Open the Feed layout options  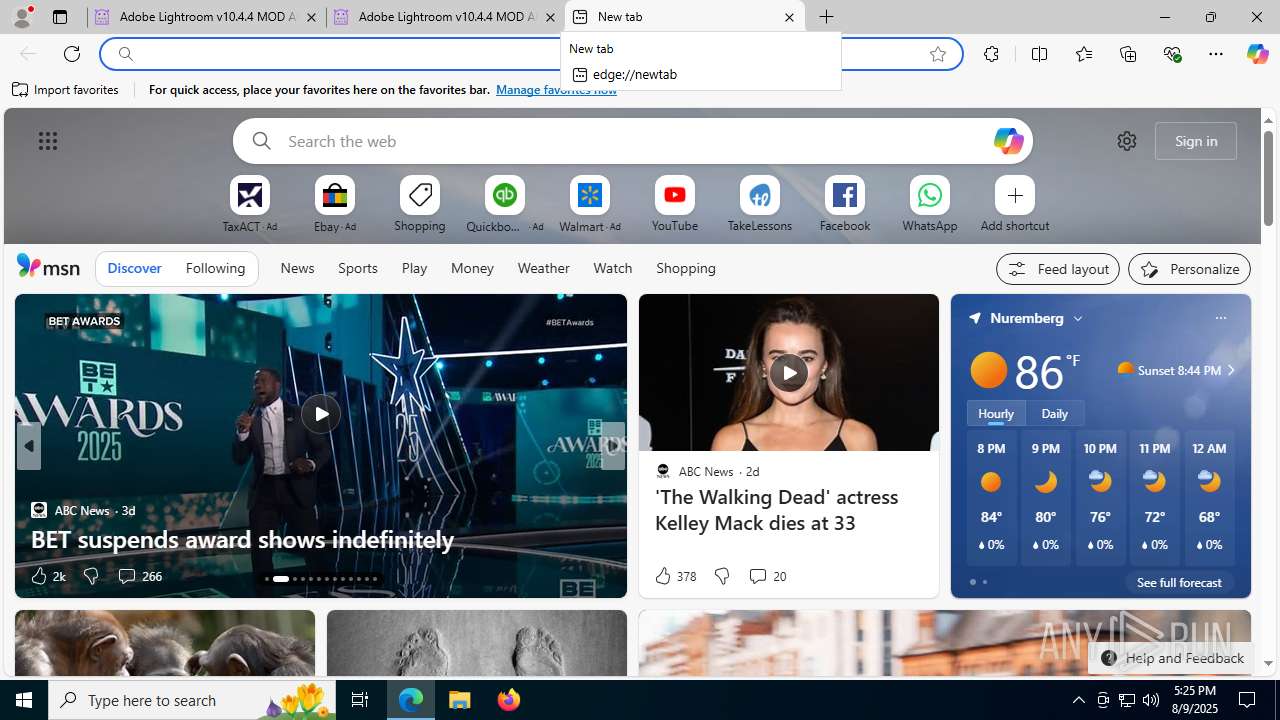pyautogui.click(x=1058, y=269)
